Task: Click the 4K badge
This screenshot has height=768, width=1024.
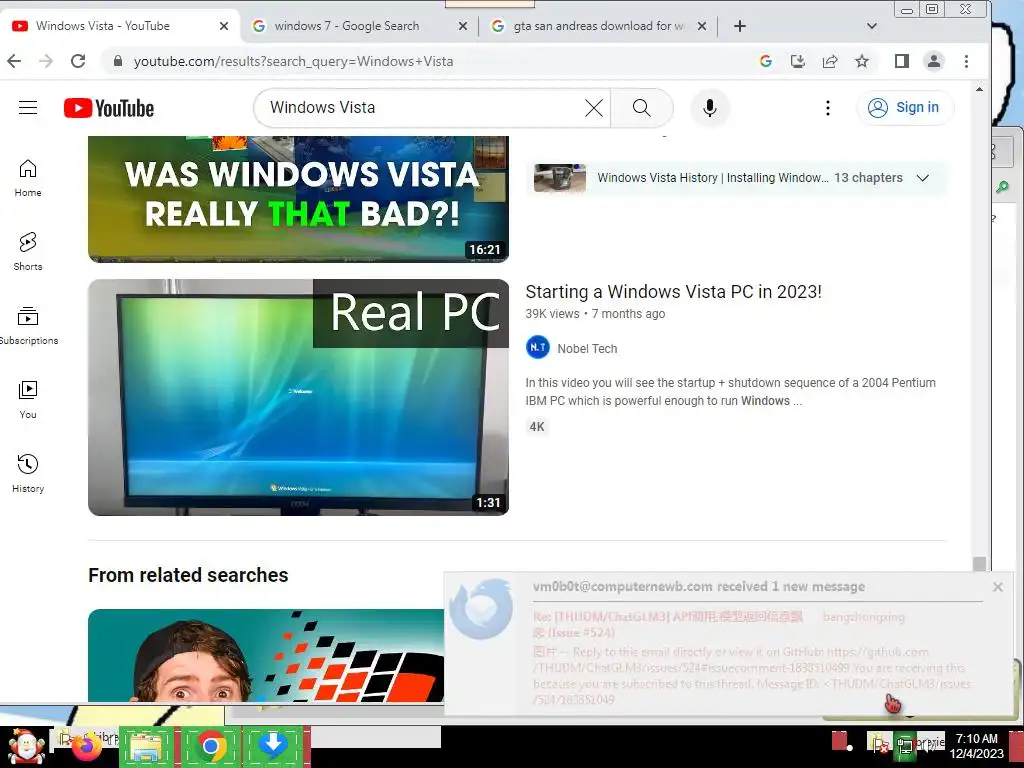Action: (537, 427)
